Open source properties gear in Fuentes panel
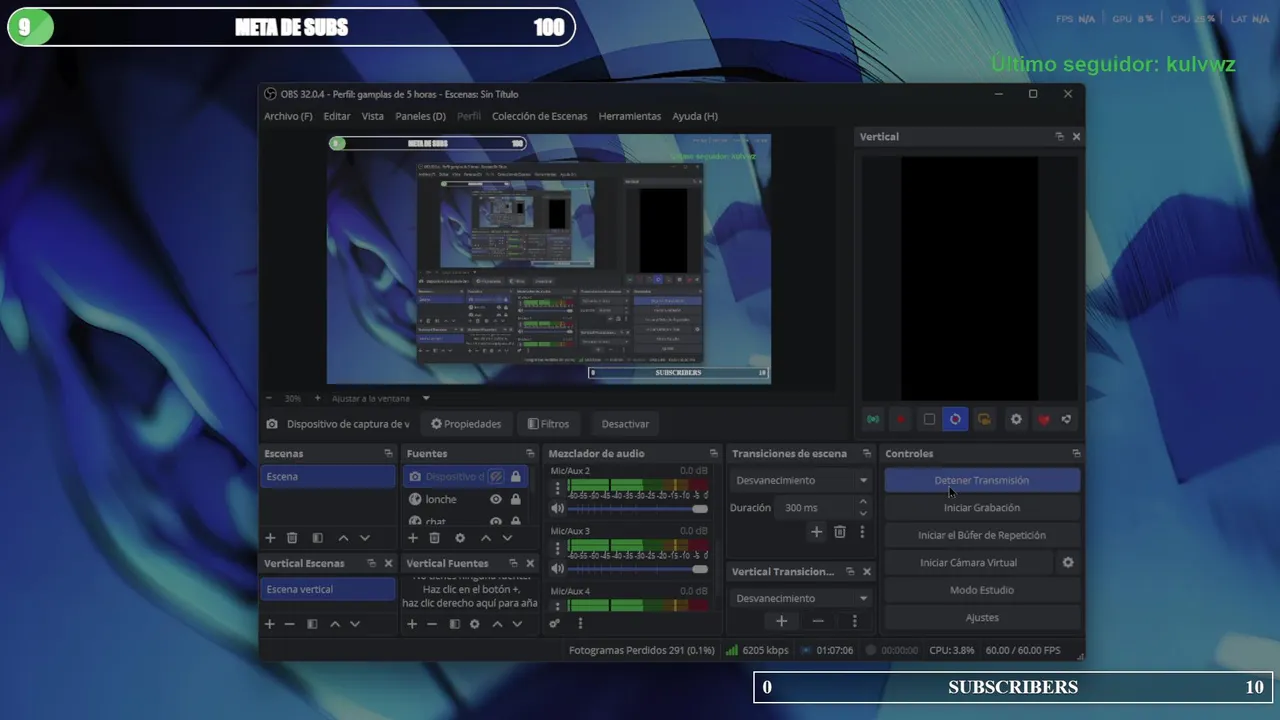 460,538
